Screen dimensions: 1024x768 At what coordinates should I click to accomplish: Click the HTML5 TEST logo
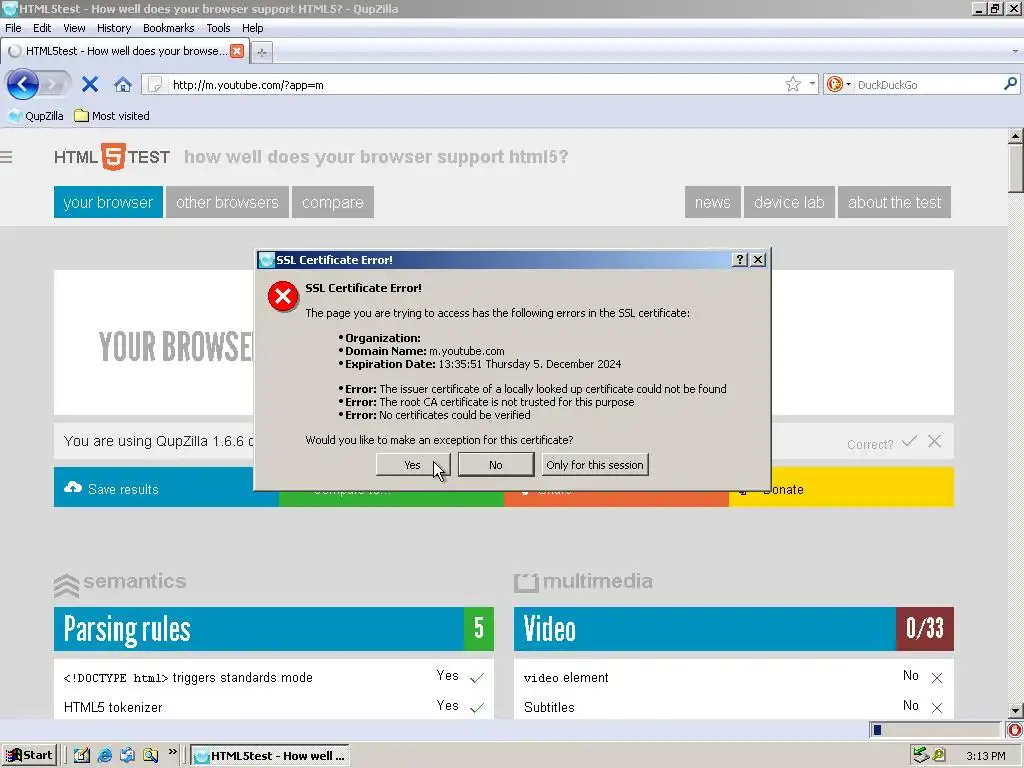pyautogui.click(x=112, y=157)
